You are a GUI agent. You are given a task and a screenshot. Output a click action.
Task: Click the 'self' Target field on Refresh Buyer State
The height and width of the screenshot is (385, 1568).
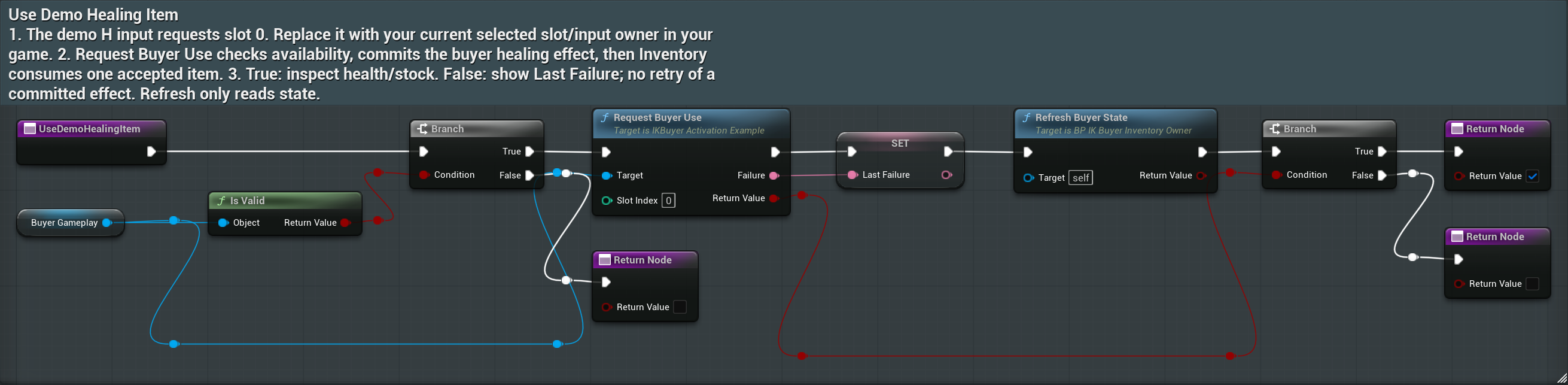tap(1080, 178)
